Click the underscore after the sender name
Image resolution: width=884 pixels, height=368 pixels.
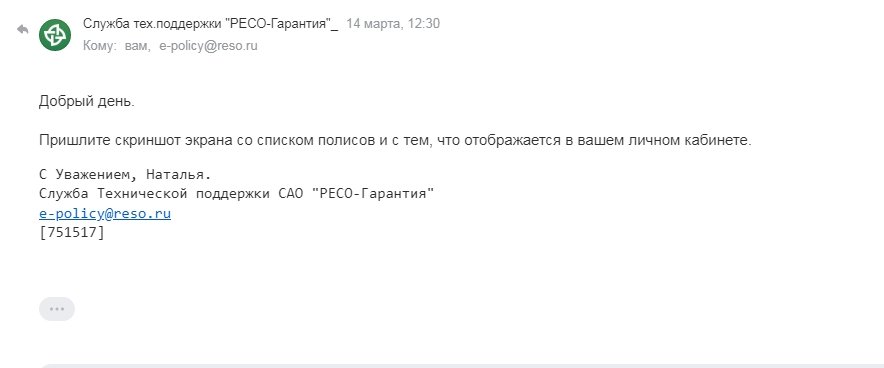pos(335,25)
